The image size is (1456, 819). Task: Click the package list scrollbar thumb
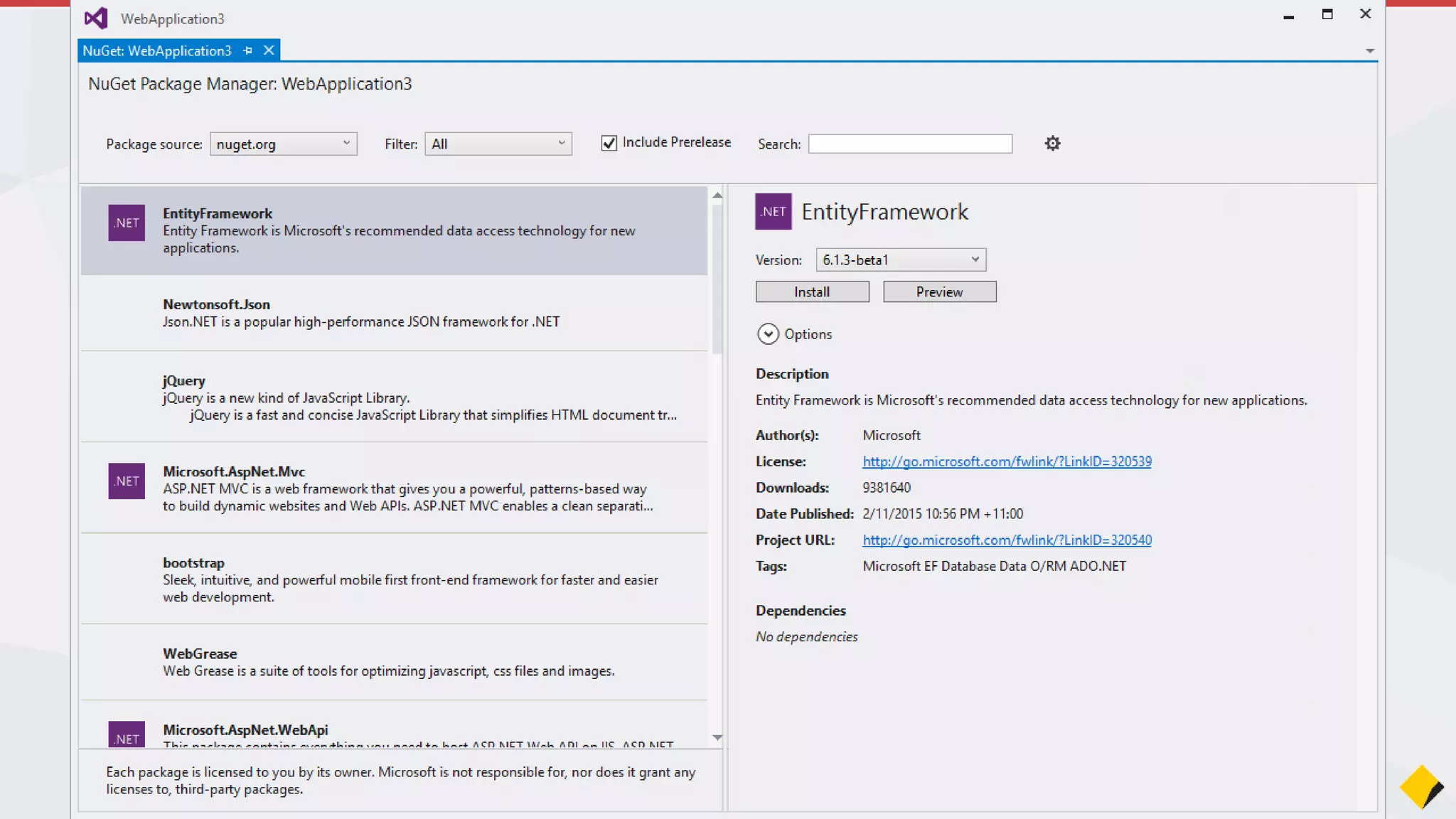(x=717, y=279)
